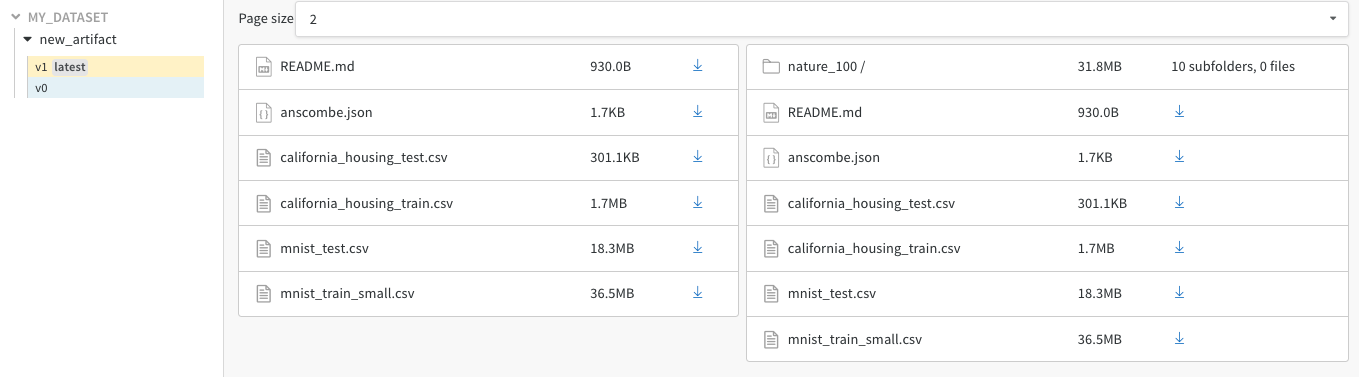Select version v1 latest
Screen dimensions: 1359x377
click(x=116, y=67)
